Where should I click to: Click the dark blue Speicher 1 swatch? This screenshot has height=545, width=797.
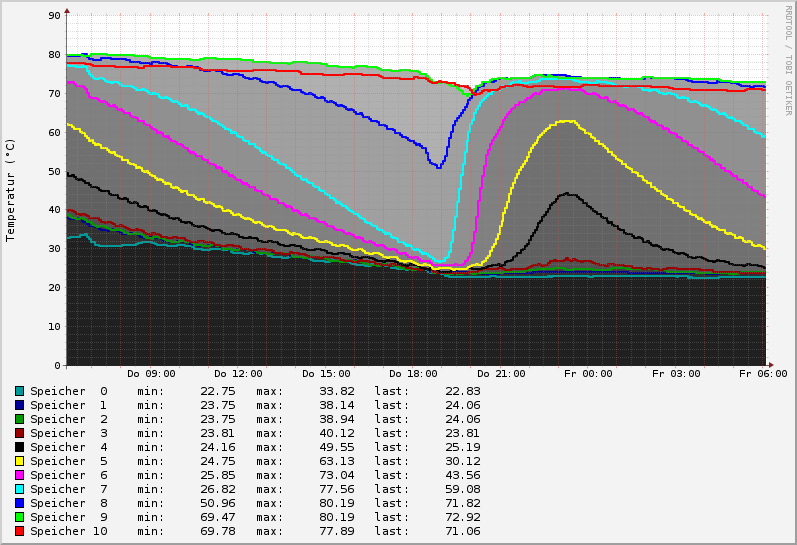tap(19, 405)
